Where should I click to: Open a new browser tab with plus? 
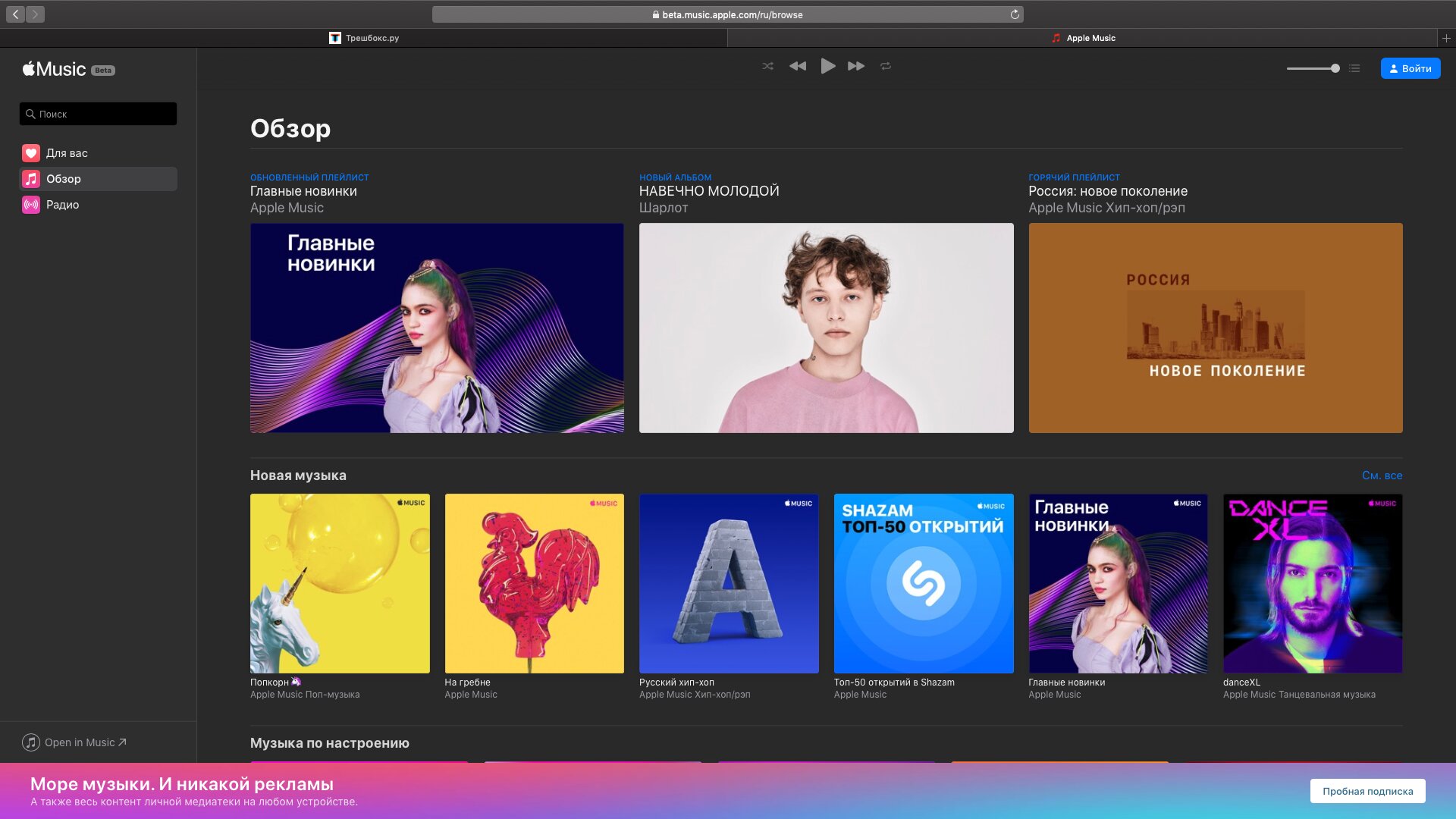tap(1446, 38)
